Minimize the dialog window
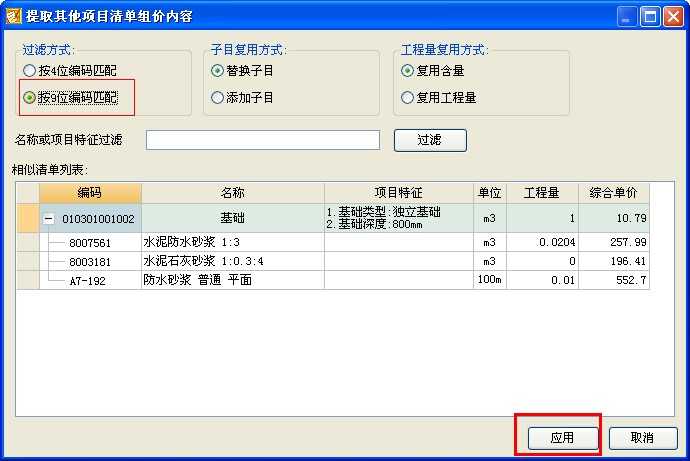The height and width of the screenshot is (461, 690). tap(627, 17)
